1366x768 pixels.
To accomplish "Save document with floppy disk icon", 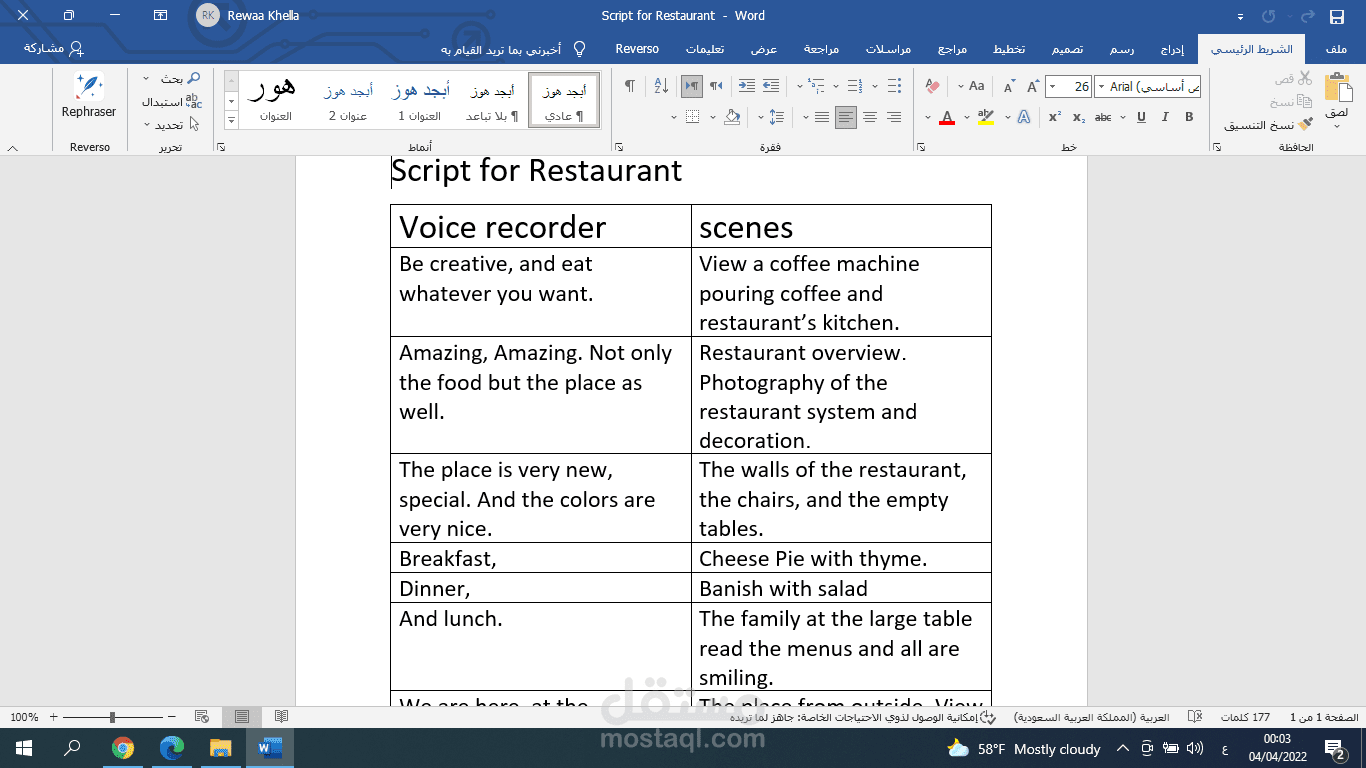I will point(1337,16).
